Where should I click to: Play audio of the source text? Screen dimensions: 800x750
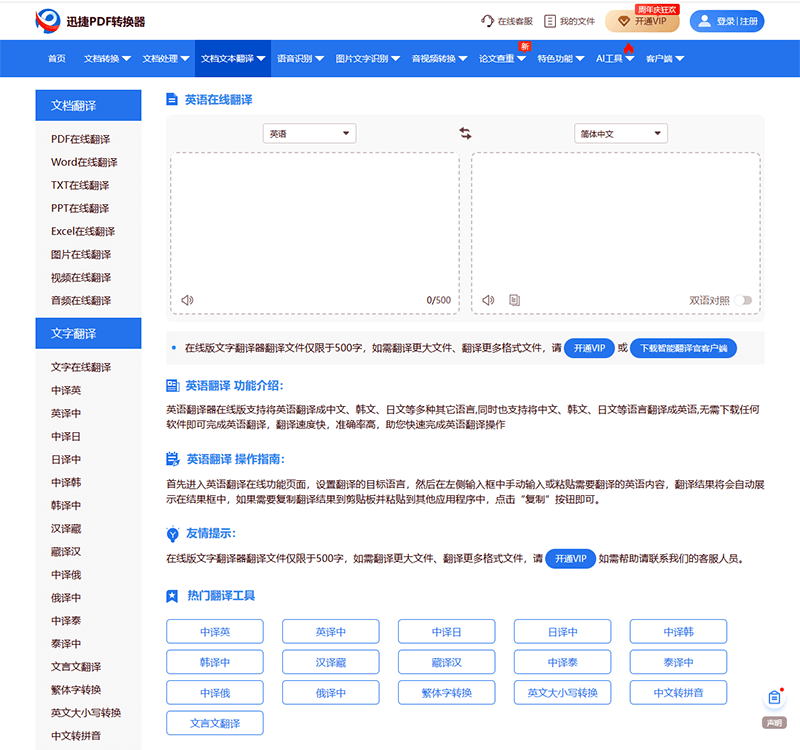pos(186,300)
